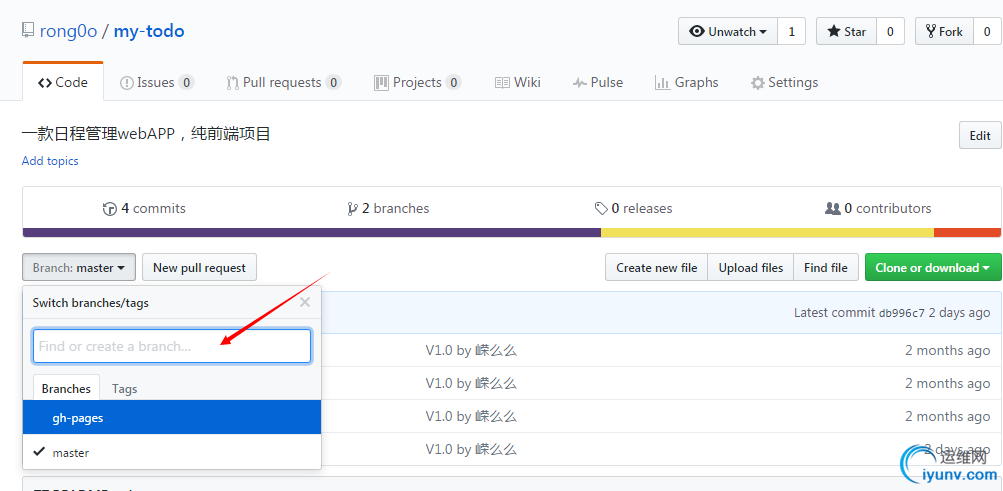Select the Branches tab in popup
This screenshot has width=1003, height=491.
click(66, 388)
